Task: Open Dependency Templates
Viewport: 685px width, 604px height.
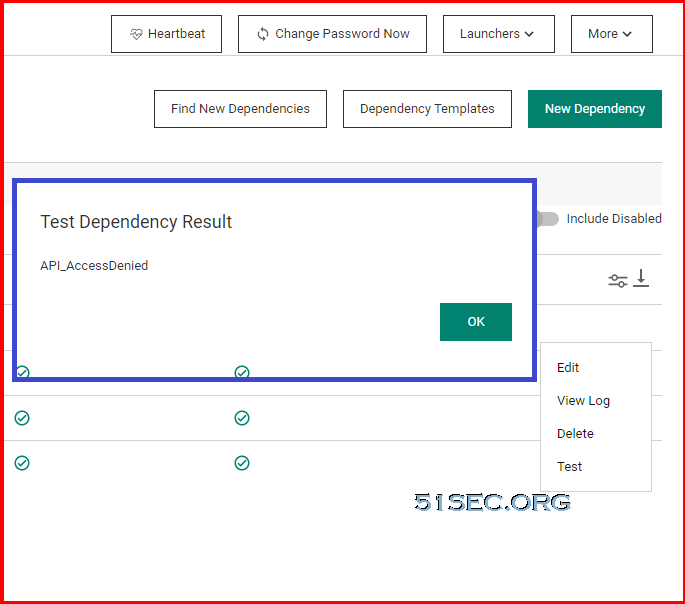Action: (427, 109)
